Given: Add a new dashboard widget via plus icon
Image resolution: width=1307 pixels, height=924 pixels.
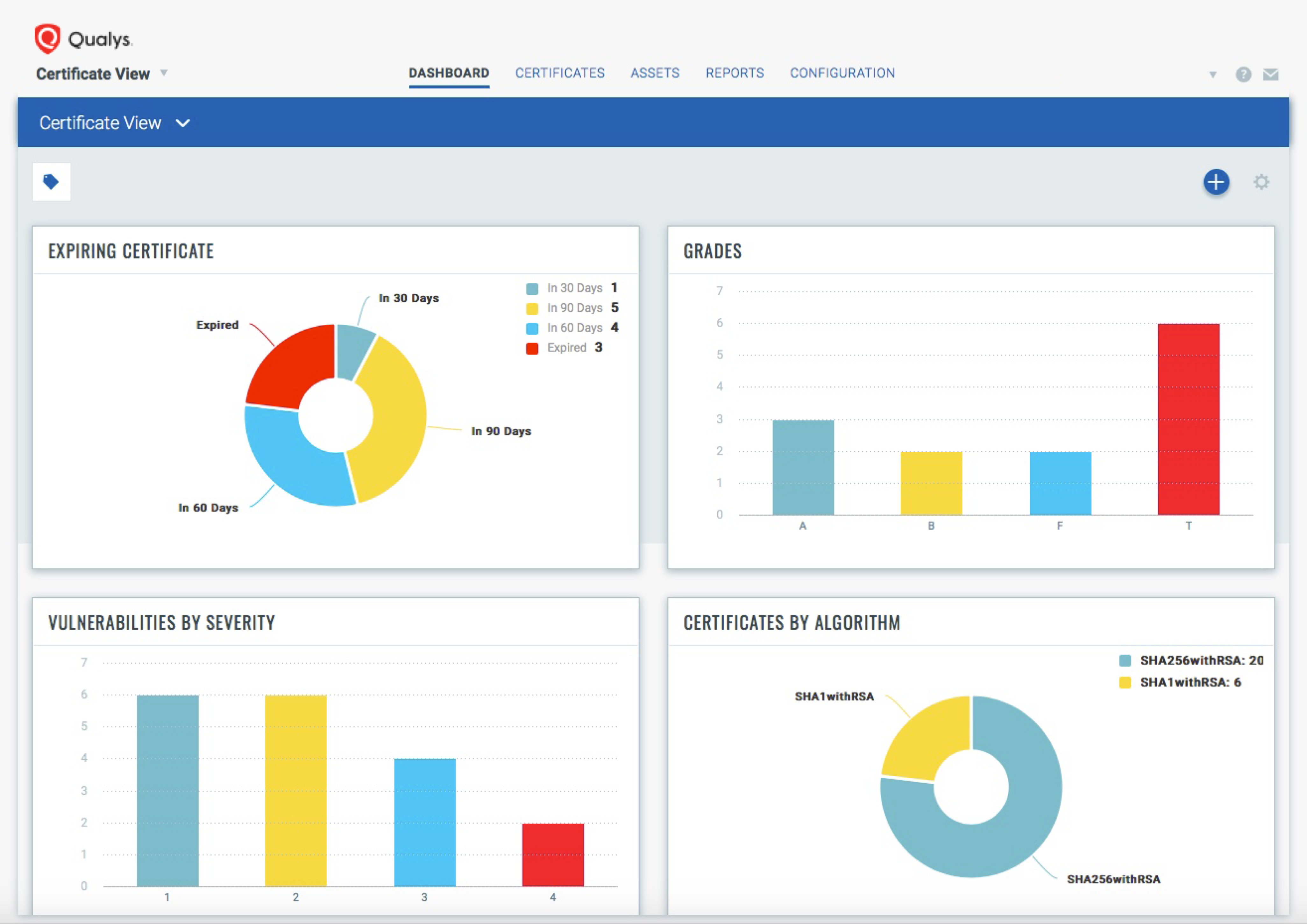Looking at the screenshot, I should pos(1216,182).
